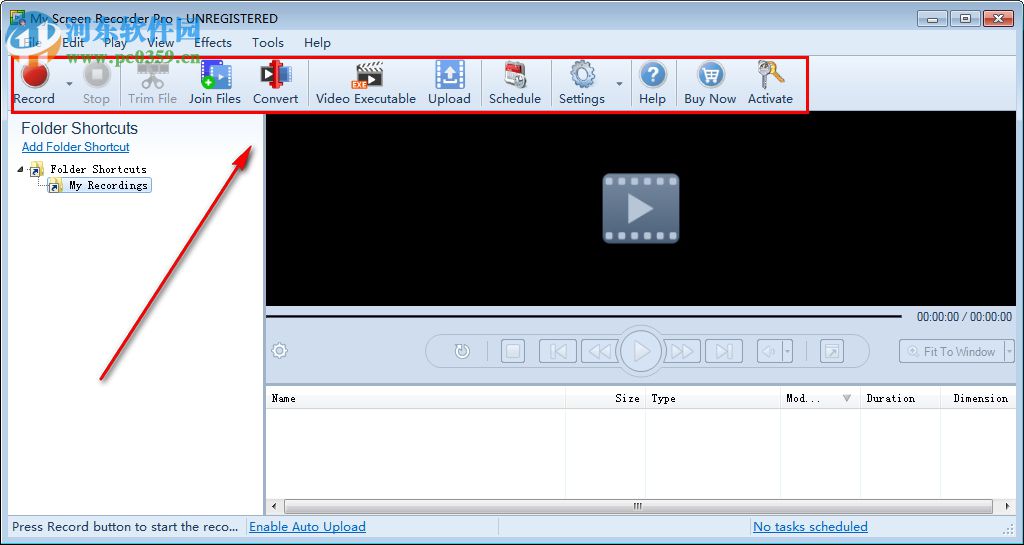
Task: Click the file list horizontal scrollbar
Action: coord(638,506)
